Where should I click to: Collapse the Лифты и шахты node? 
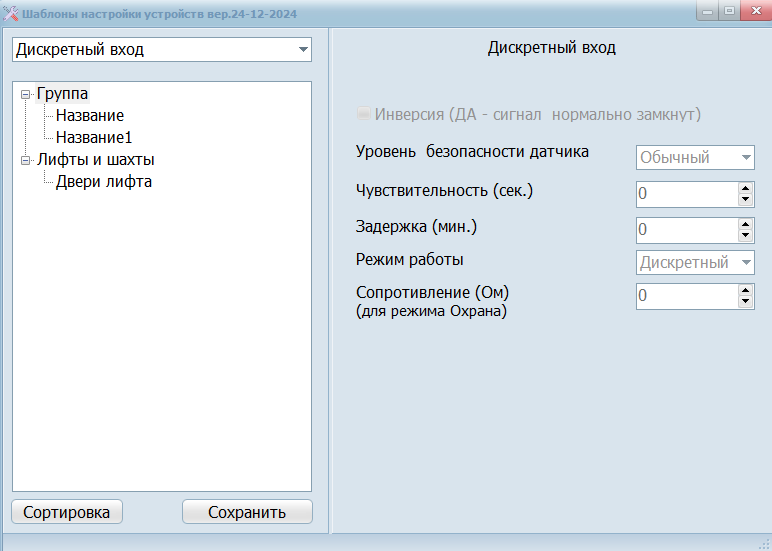[x=26, y=160]
